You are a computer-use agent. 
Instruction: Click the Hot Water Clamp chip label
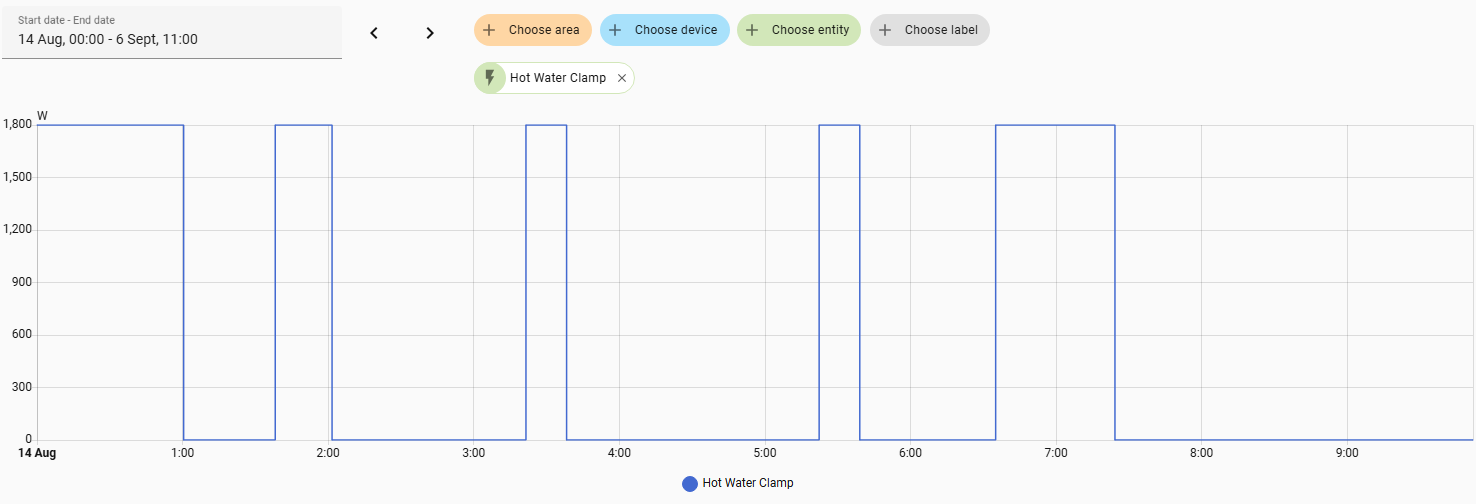(557, 78)
